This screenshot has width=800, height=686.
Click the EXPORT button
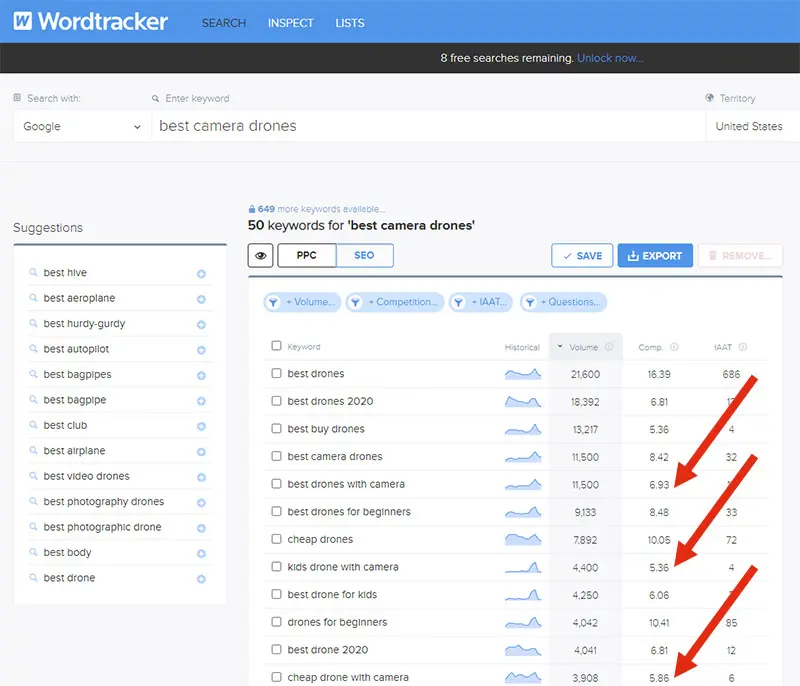(x=655, y=256)
